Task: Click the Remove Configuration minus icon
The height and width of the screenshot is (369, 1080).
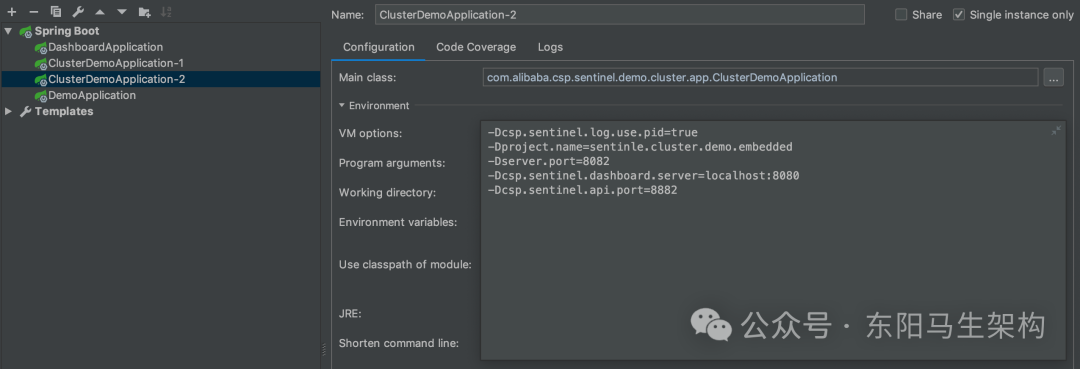Action: 34,12
